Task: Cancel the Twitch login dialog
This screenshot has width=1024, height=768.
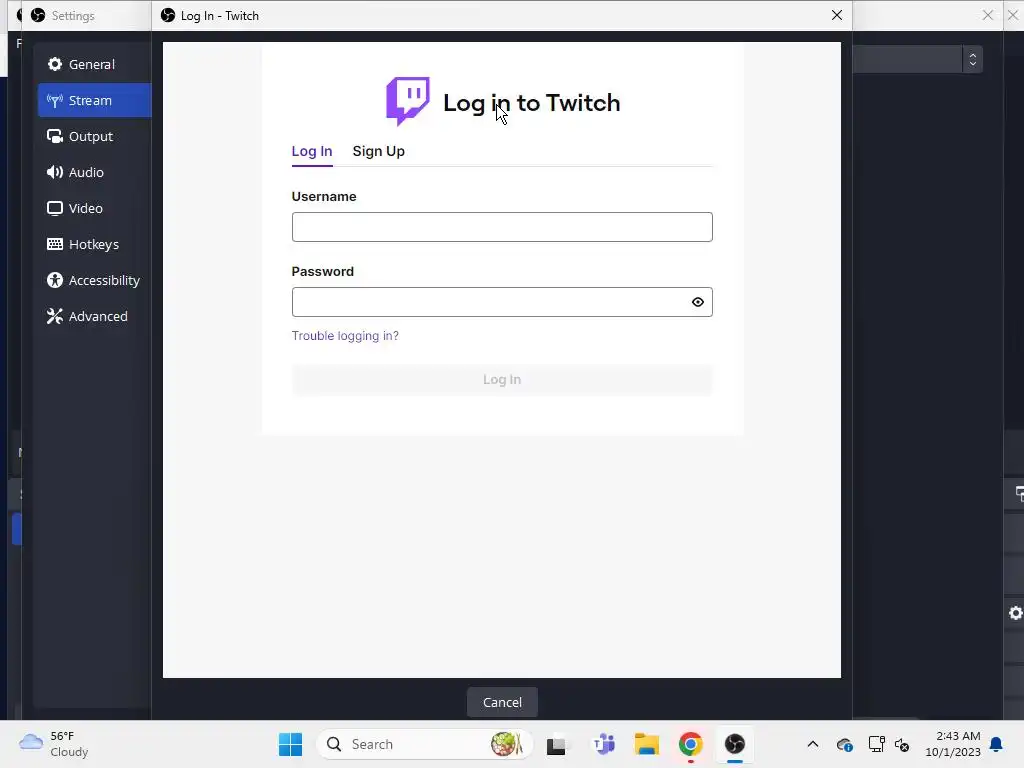Action: [x=502, y=702]
